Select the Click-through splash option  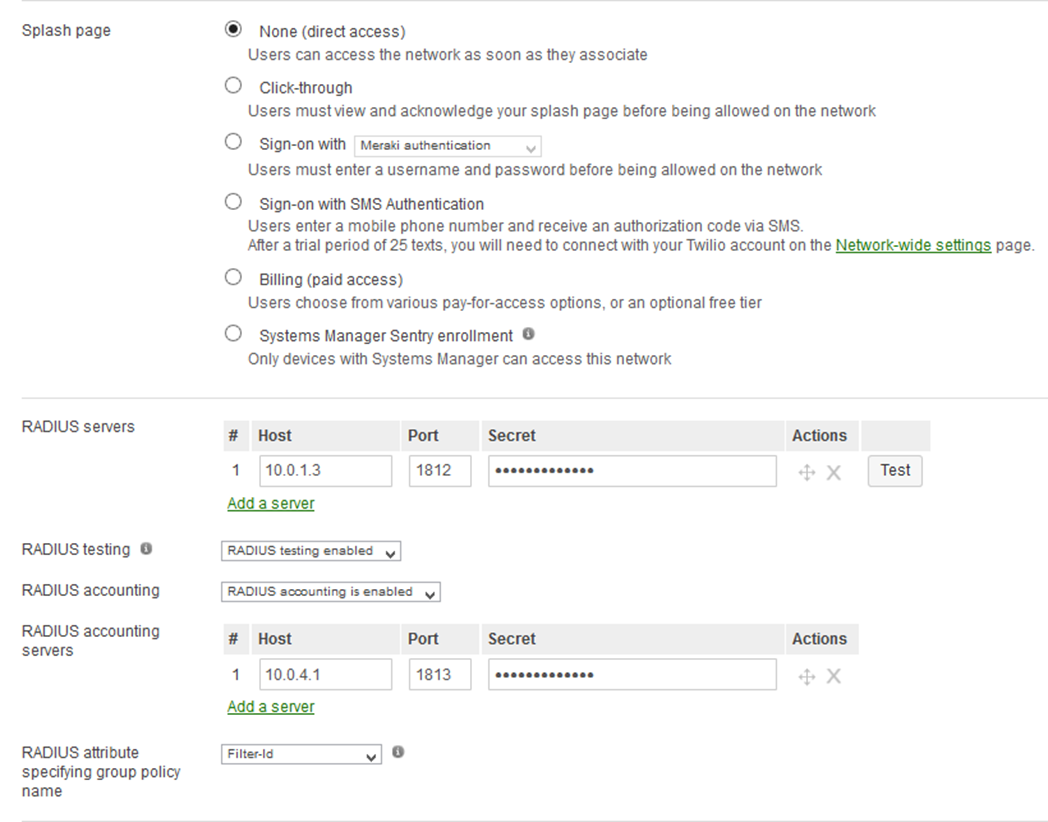(x=232, y=85)
